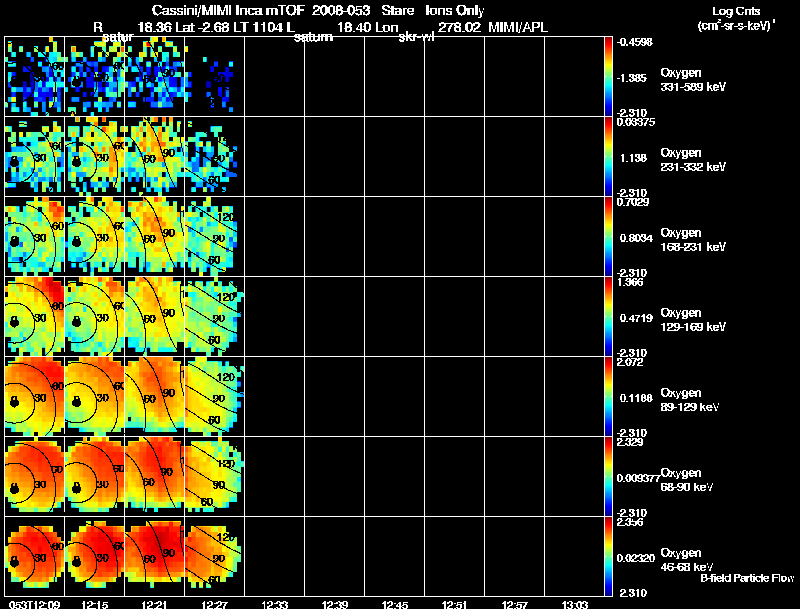Select the 12:27 image for Oxygen 89-129 keV
800x609 pixels.
pos(215,396)
